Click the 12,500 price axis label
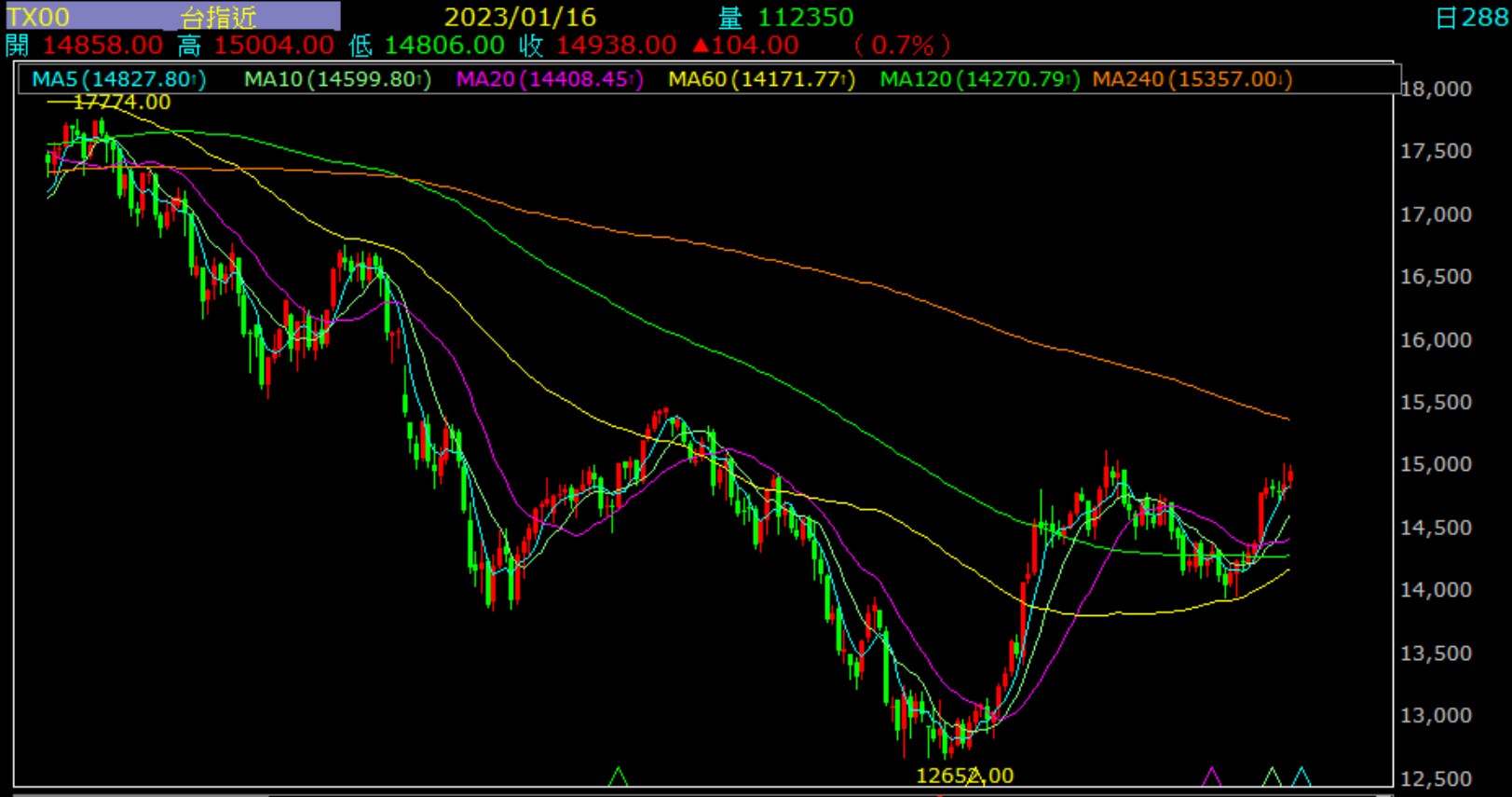 (x=1436, y=778)
